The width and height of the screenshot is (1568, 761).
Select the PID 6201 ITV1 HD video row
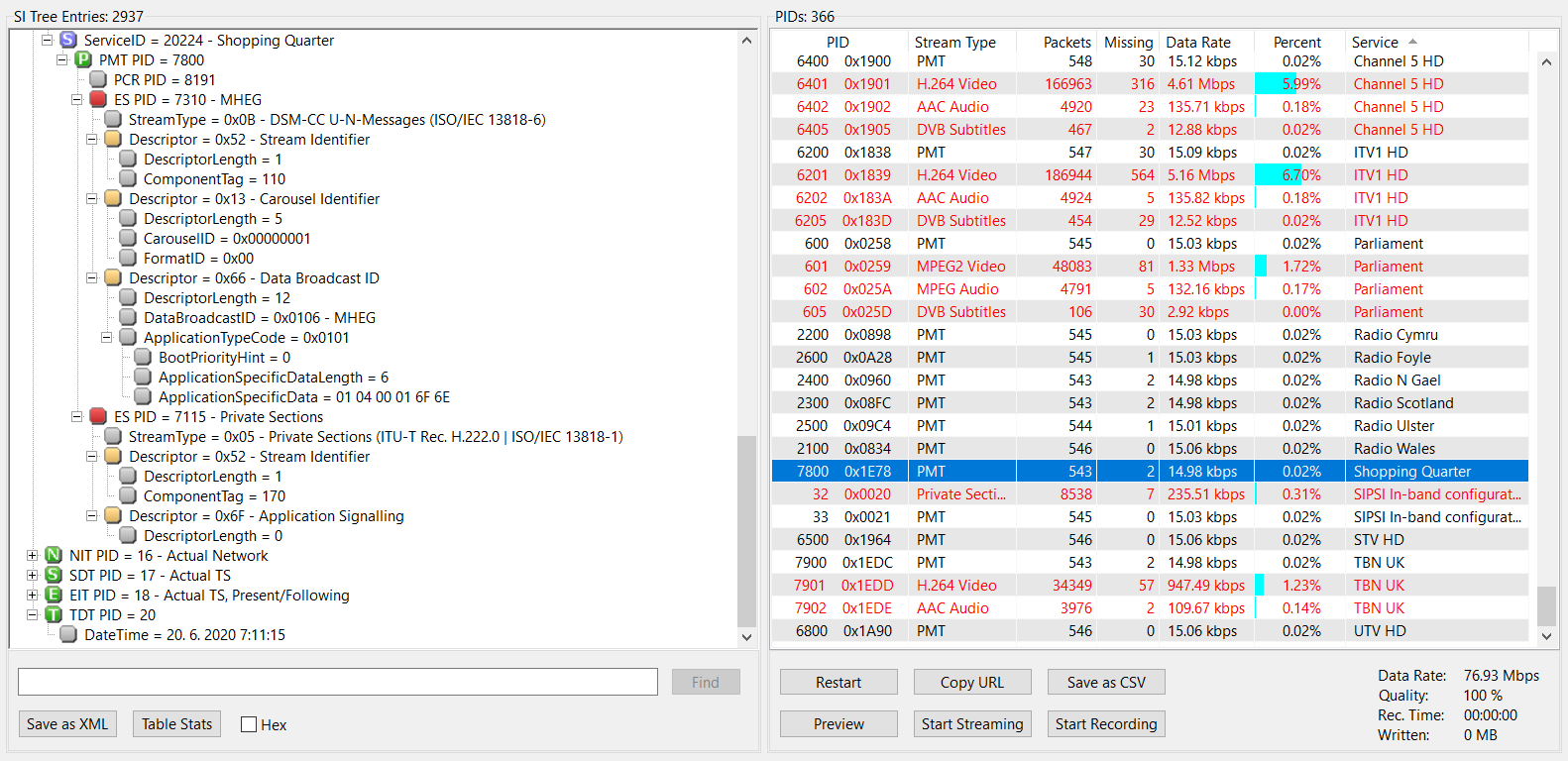coord(1150,175)
